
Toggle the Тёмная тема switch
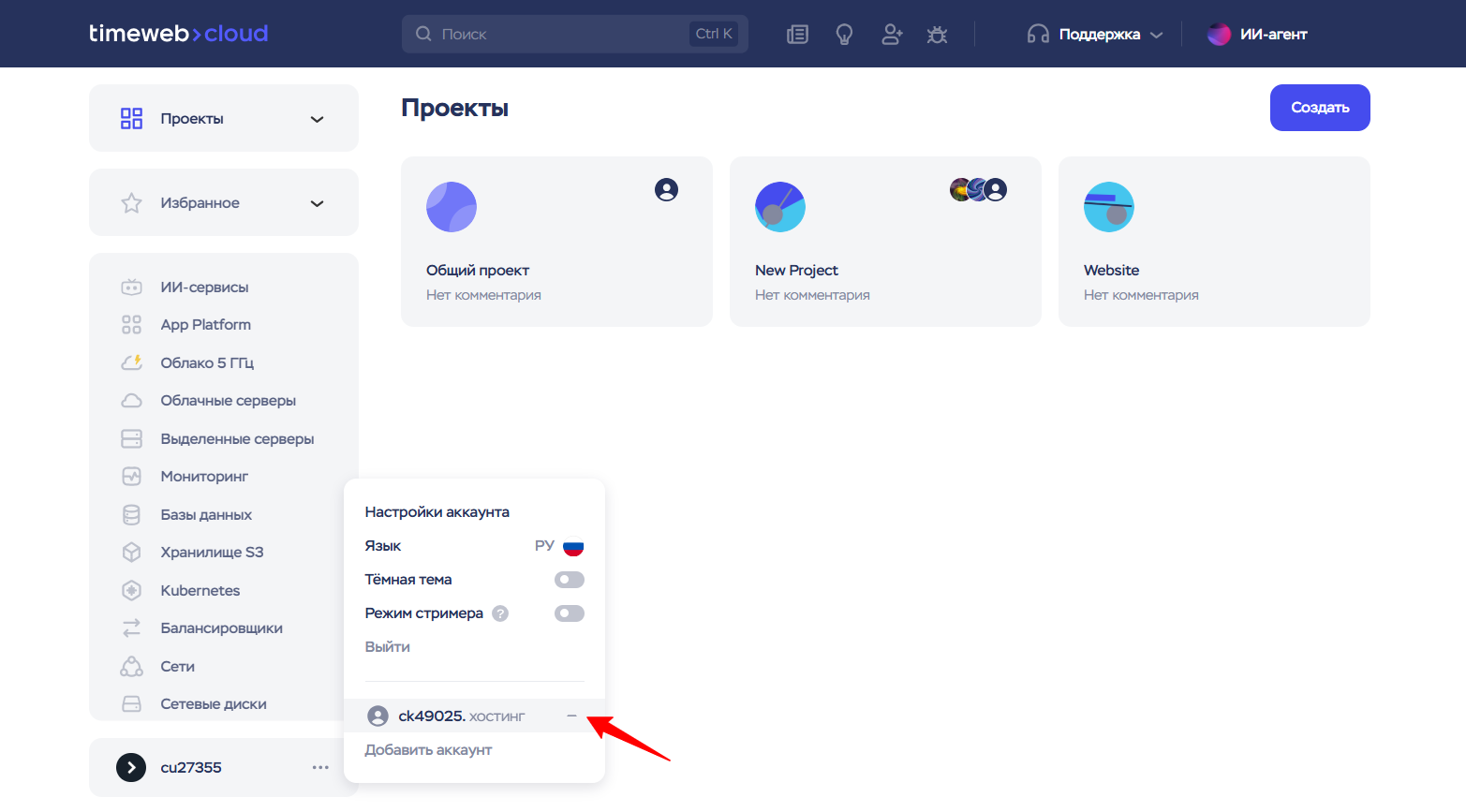(x=570, y=580)
